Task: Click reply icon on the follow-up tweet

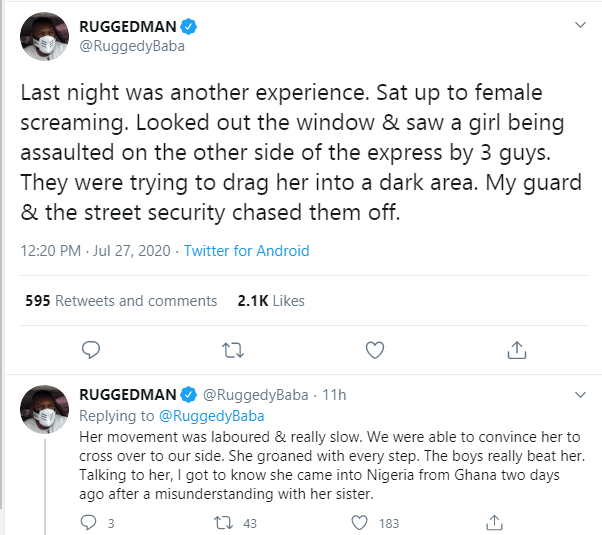Action: pyautogui.click(x=88, y=521)
